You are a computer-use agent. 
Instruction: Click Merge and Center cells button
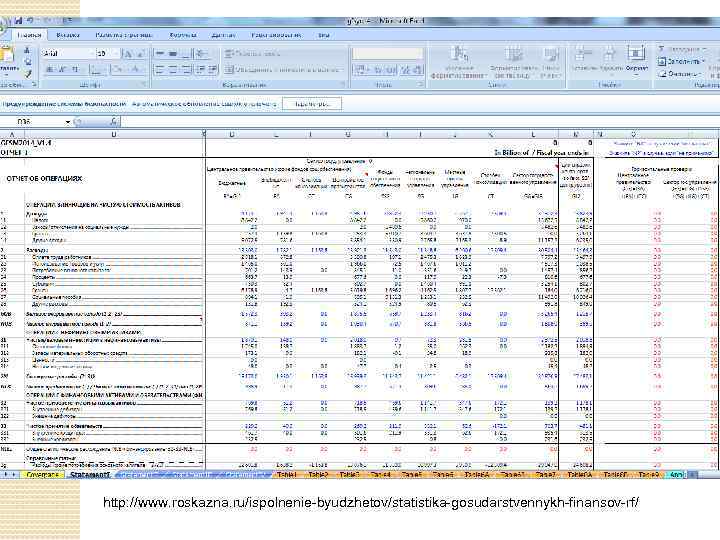coord(283,70)
